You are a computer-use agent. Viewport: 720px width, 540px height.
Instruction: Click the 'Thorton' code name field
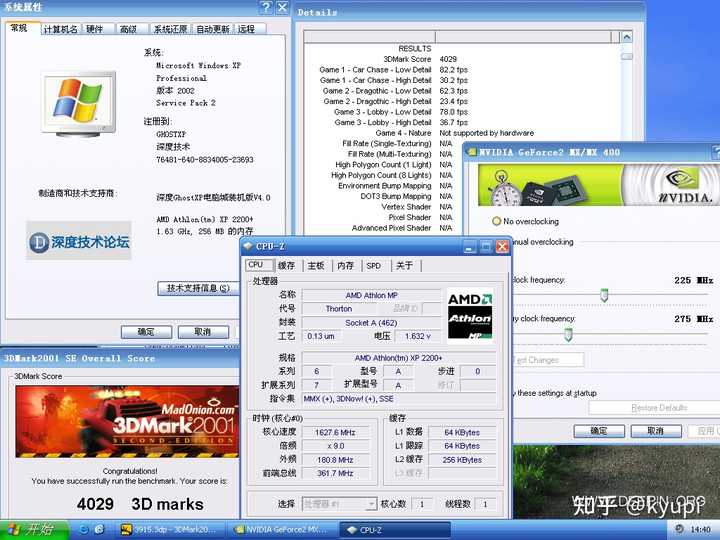pos(339,309)
